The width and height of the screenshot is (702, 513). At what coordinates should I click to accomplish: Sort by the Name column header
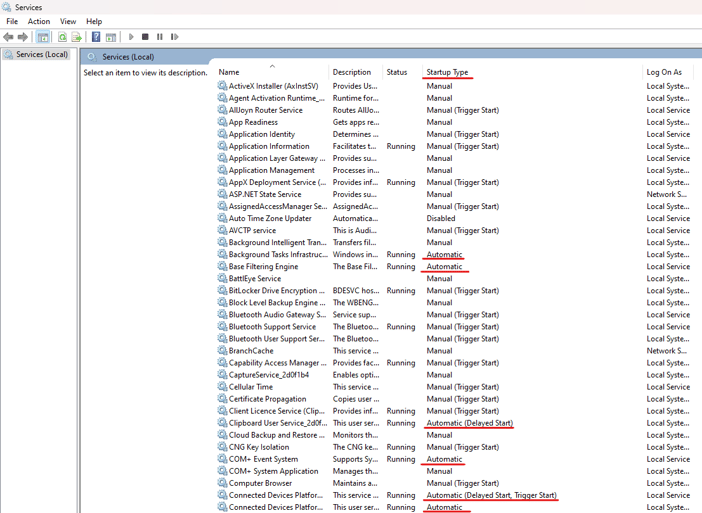point(228,72)
